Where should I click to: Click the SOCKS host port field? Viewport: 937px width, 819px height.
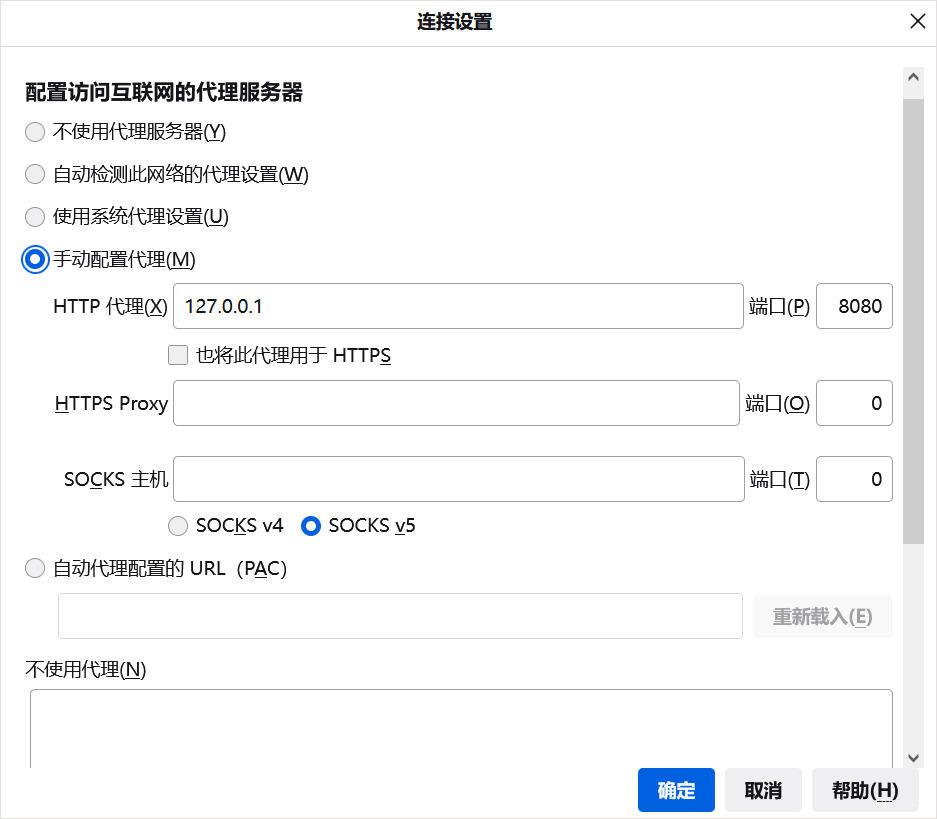click(x=854, y=479)
